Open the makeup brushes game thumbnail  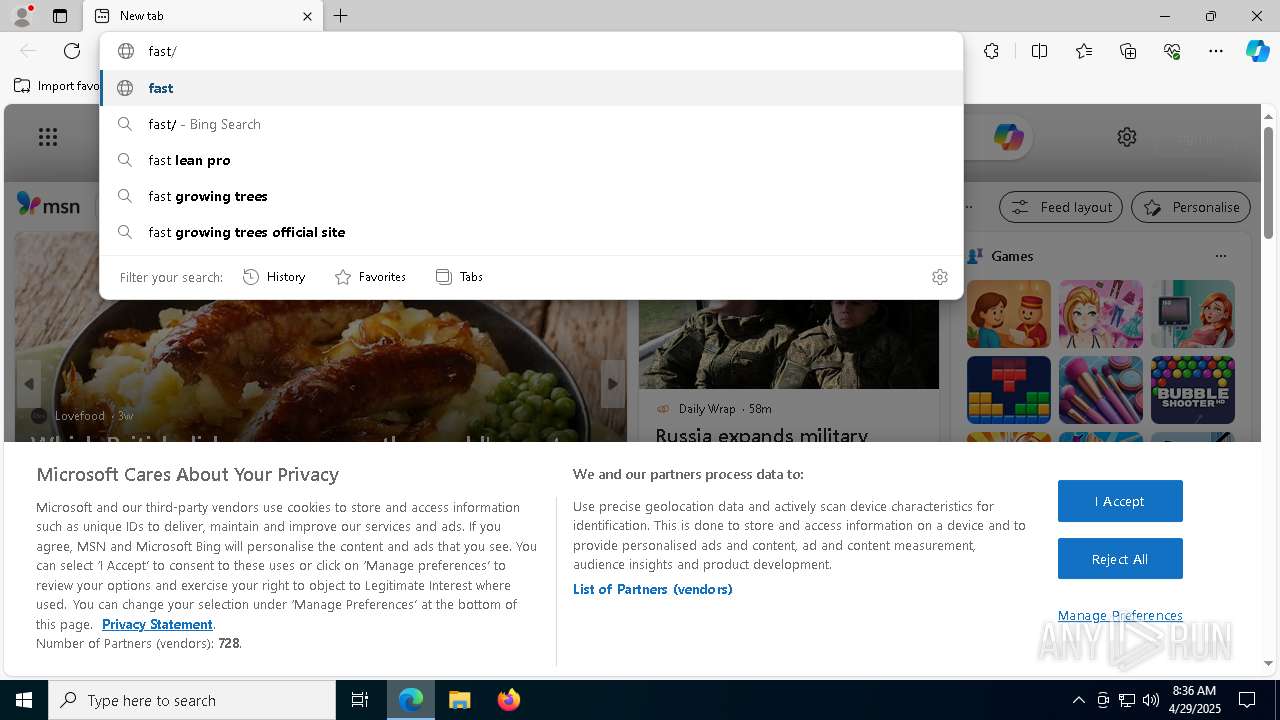point(1100,390)
